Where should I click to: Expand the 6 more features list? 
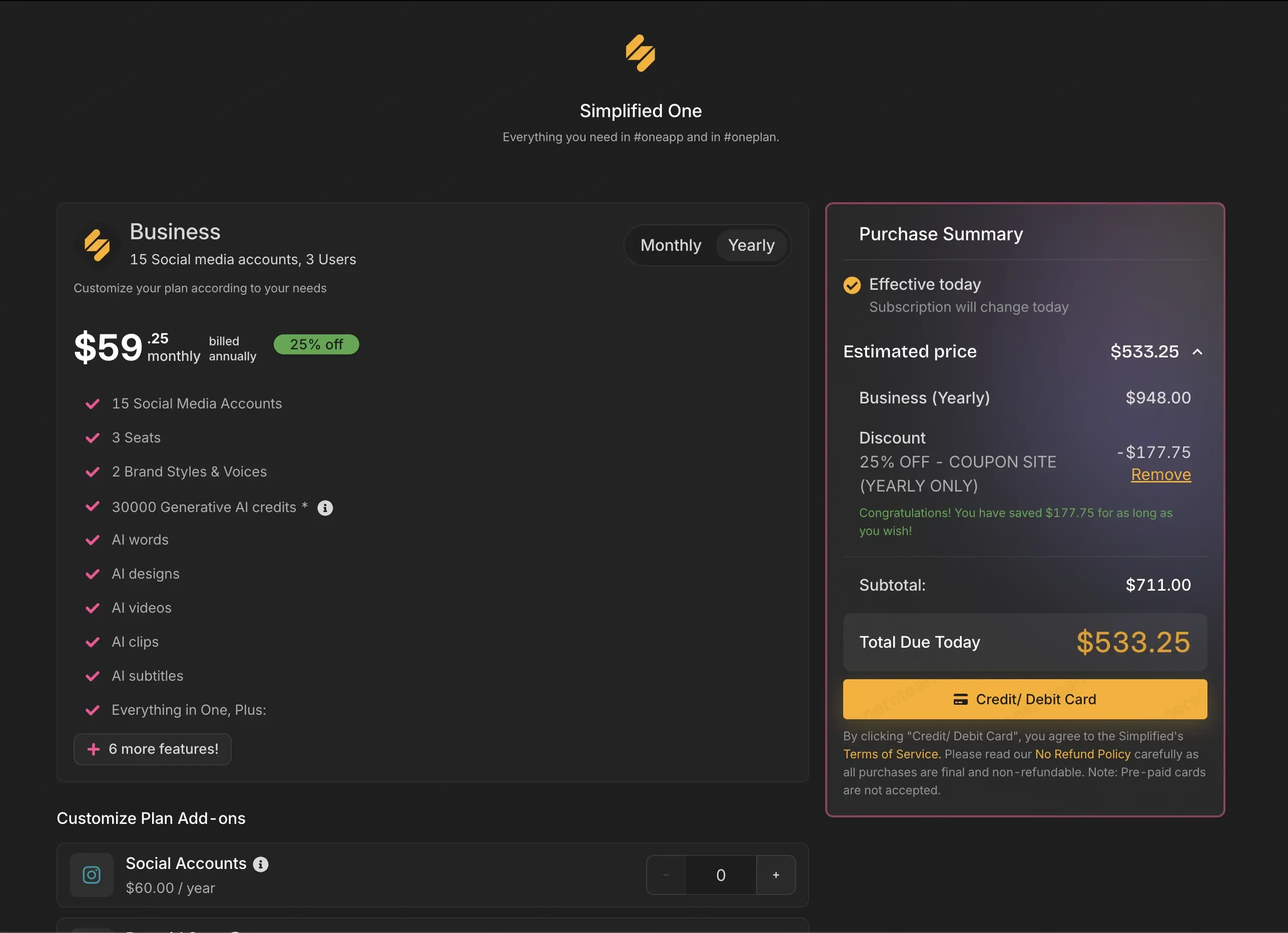[x=152, y=749]
